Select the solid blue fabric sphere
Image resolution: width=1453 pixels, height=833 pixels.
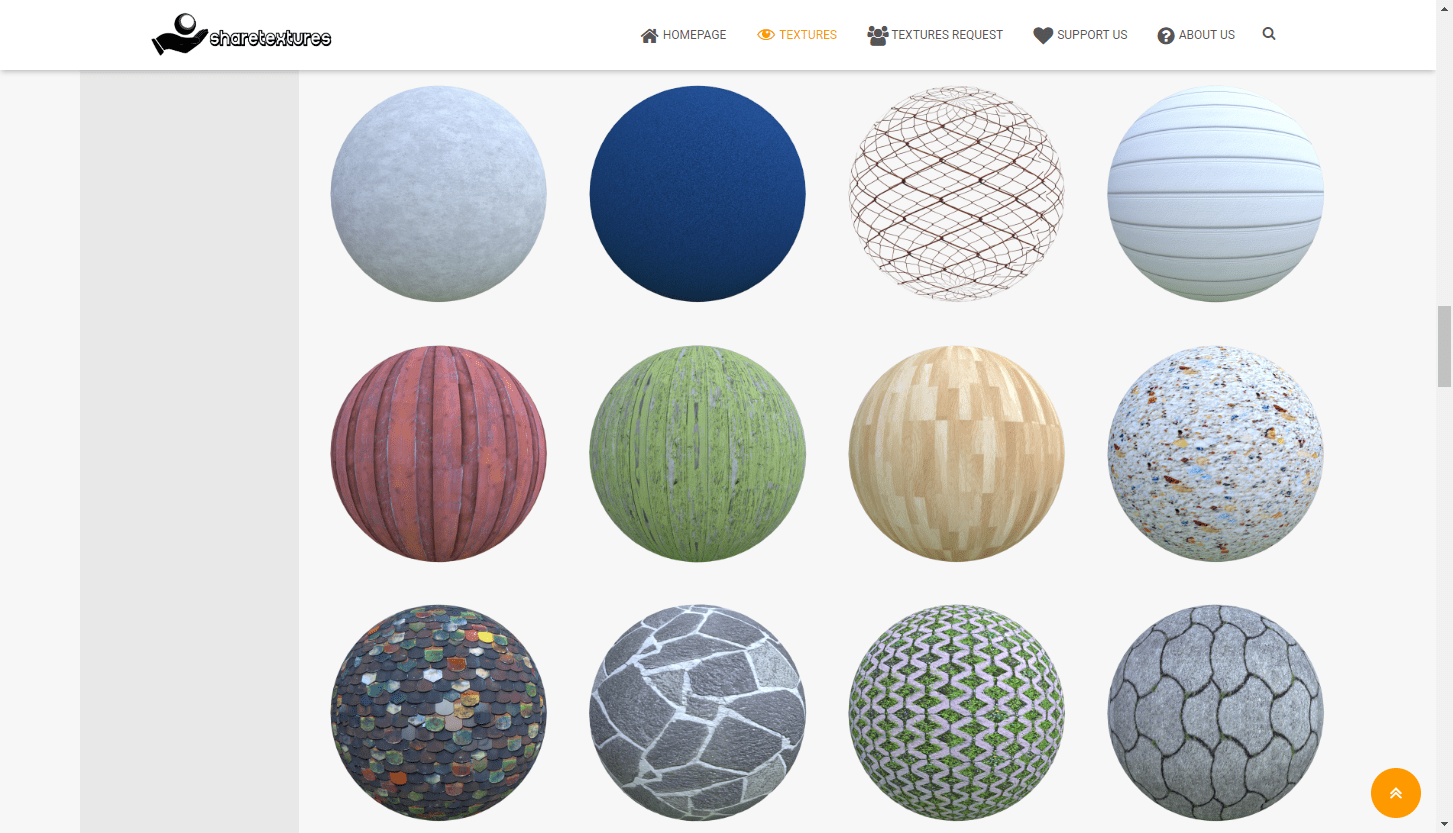[697, 193]
